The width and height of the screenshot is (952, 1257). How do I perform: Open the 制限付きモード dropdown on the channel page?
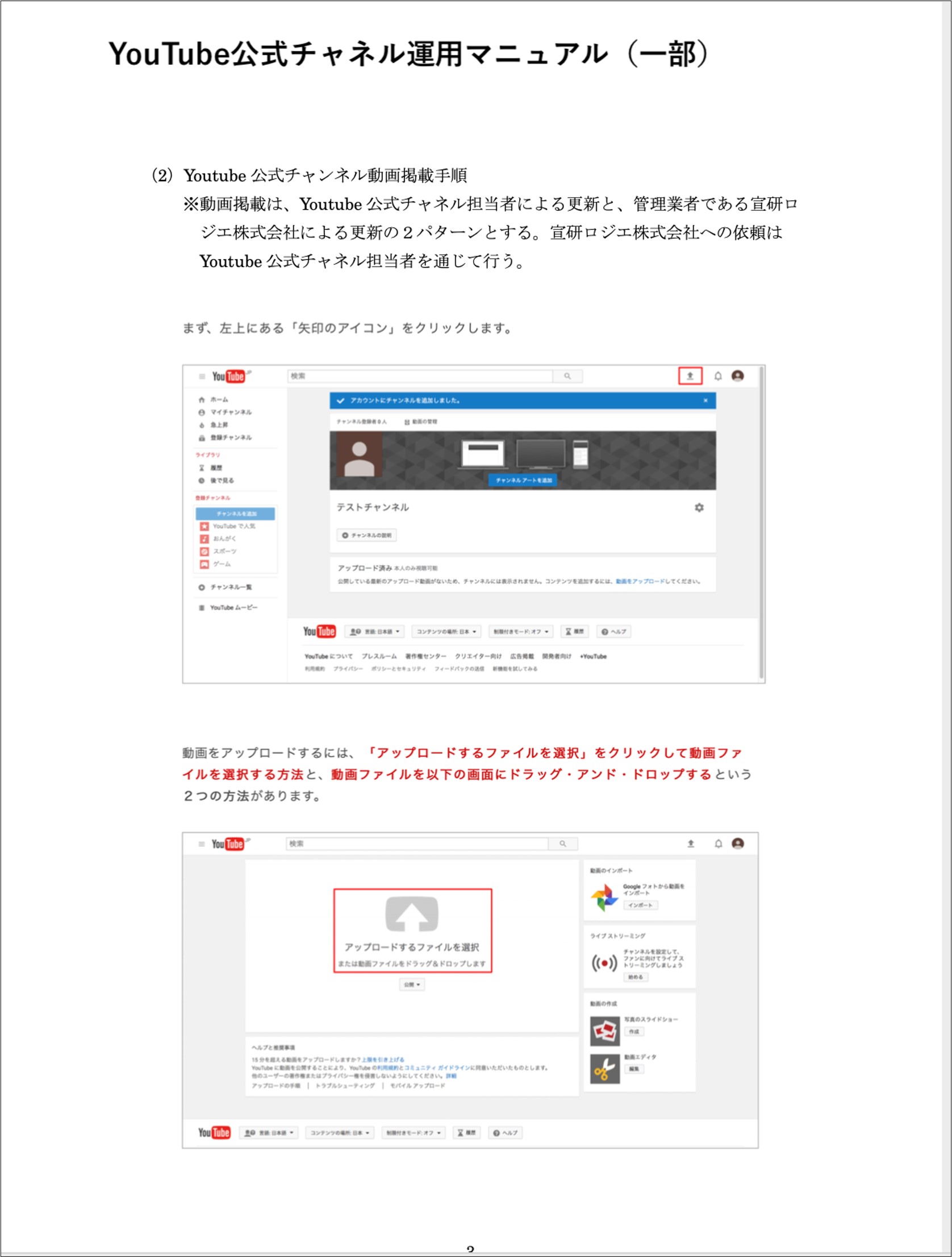(521, 632)
